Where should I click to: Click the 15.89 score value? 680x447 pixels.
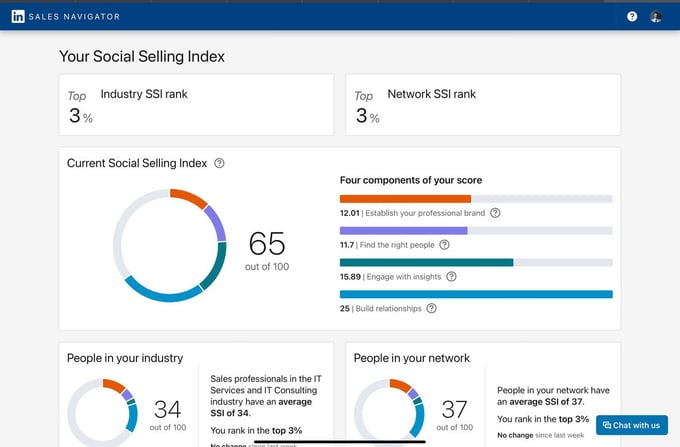[x=350, y=277]
